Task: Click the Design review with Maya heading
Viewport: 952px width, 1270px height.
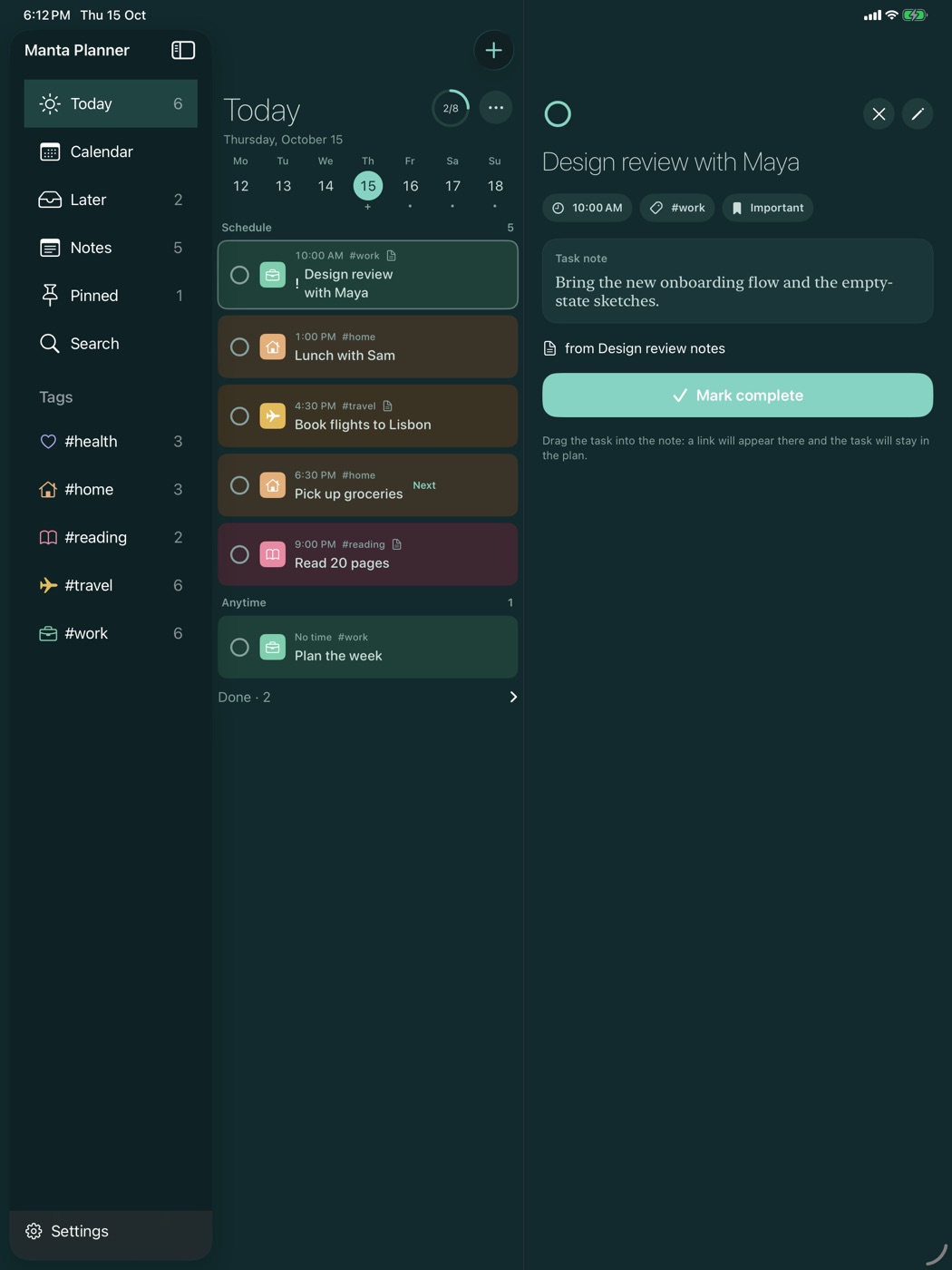Action: tap(671, 161)
